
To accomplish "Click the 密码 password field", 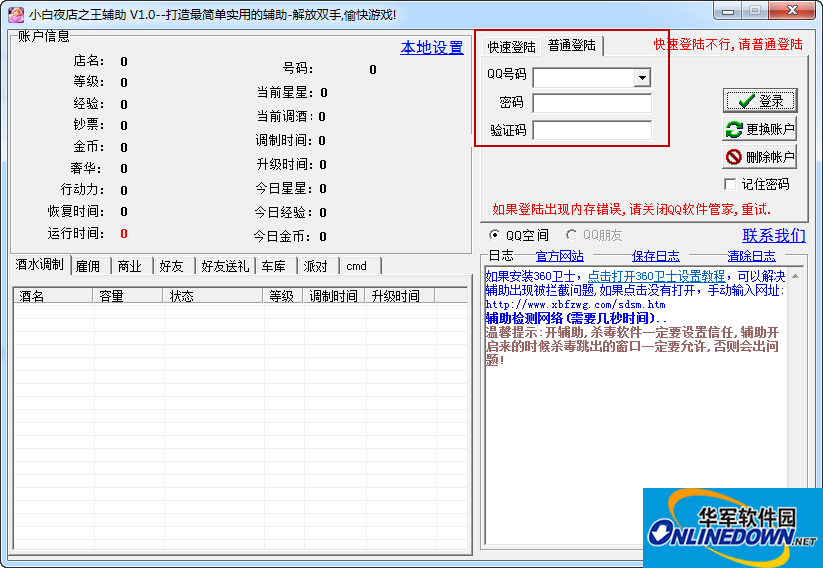I will 592,103.
